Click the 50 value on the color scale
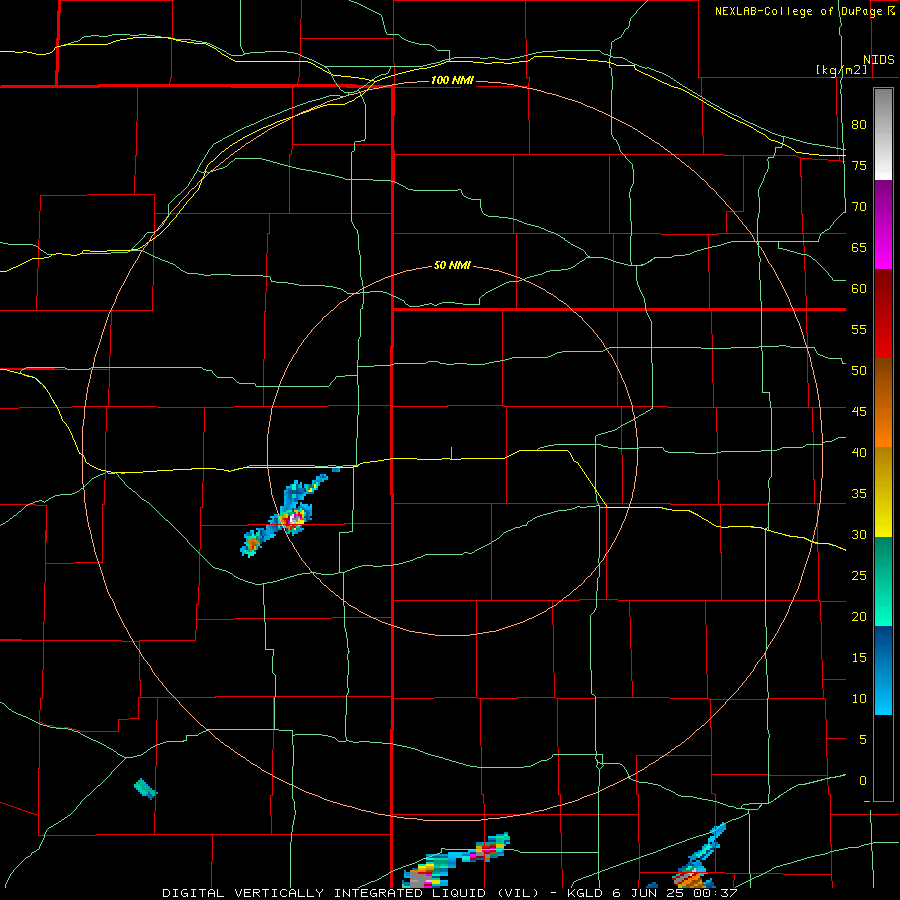 click(859, 371)
